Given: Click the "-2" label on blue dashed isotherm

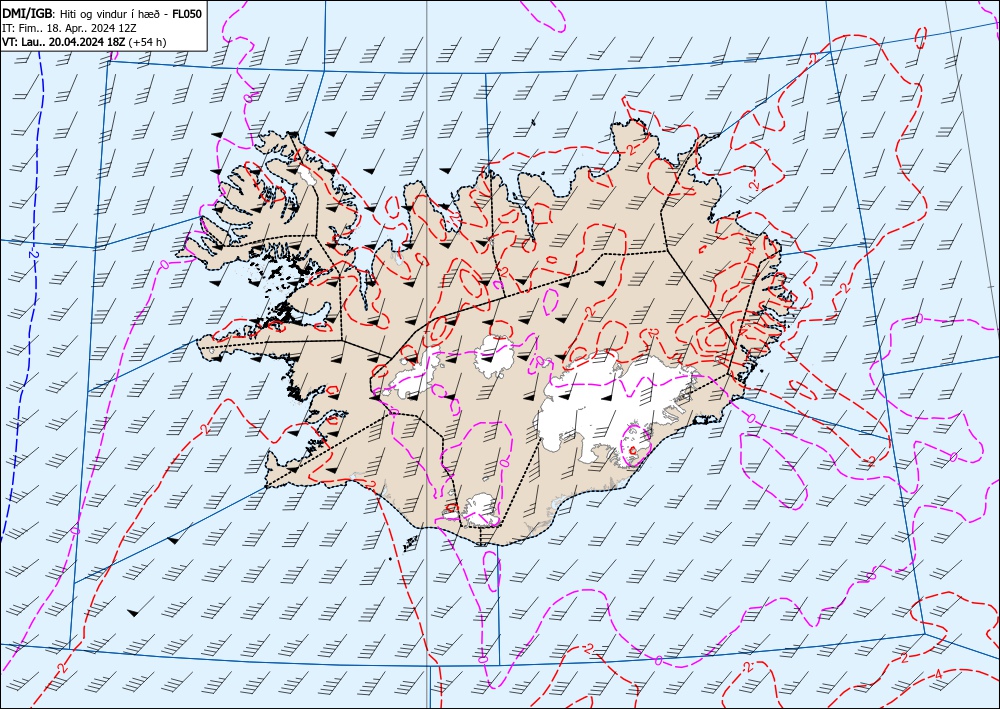Looking at the screenshot, I should 35,254.
